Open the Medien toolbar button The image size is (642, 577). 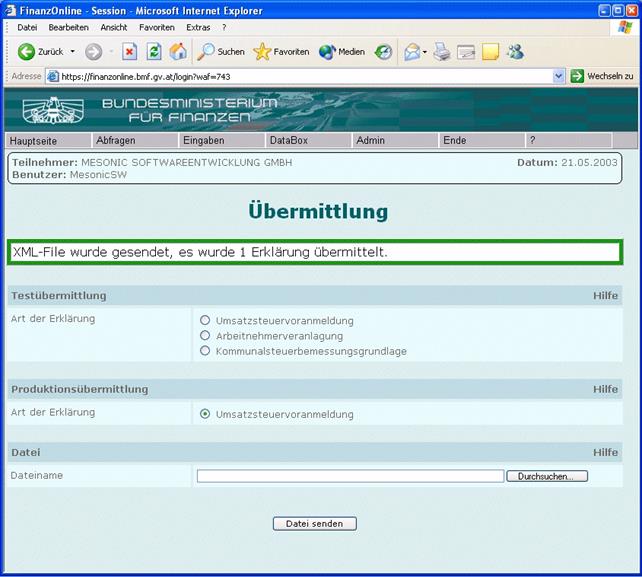pyautogui.click(x=342, y=52)
